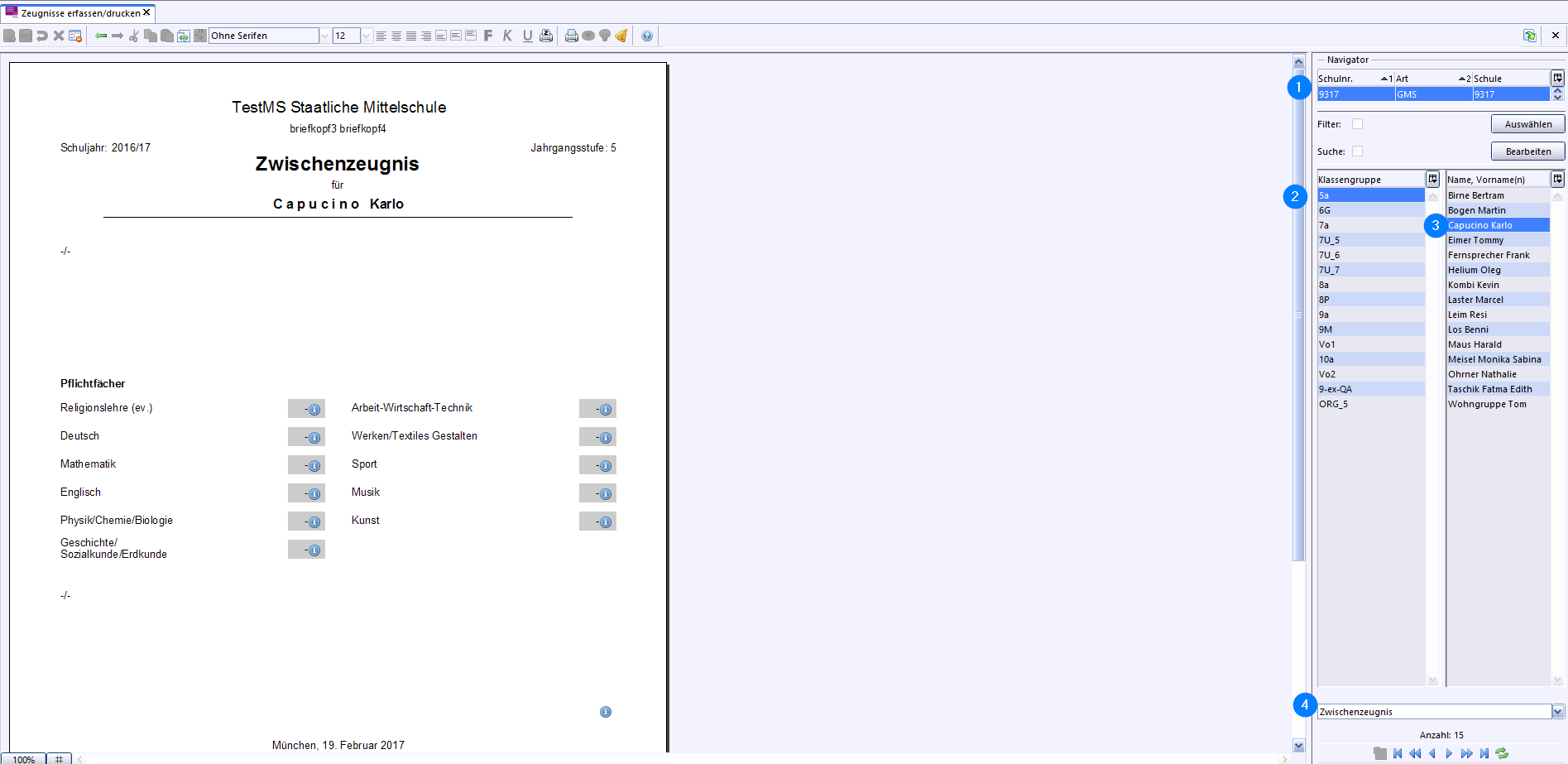Click info icon beside Kunst grade
The width and height of the screenshot is (1568, 764).
pos(606,522)
